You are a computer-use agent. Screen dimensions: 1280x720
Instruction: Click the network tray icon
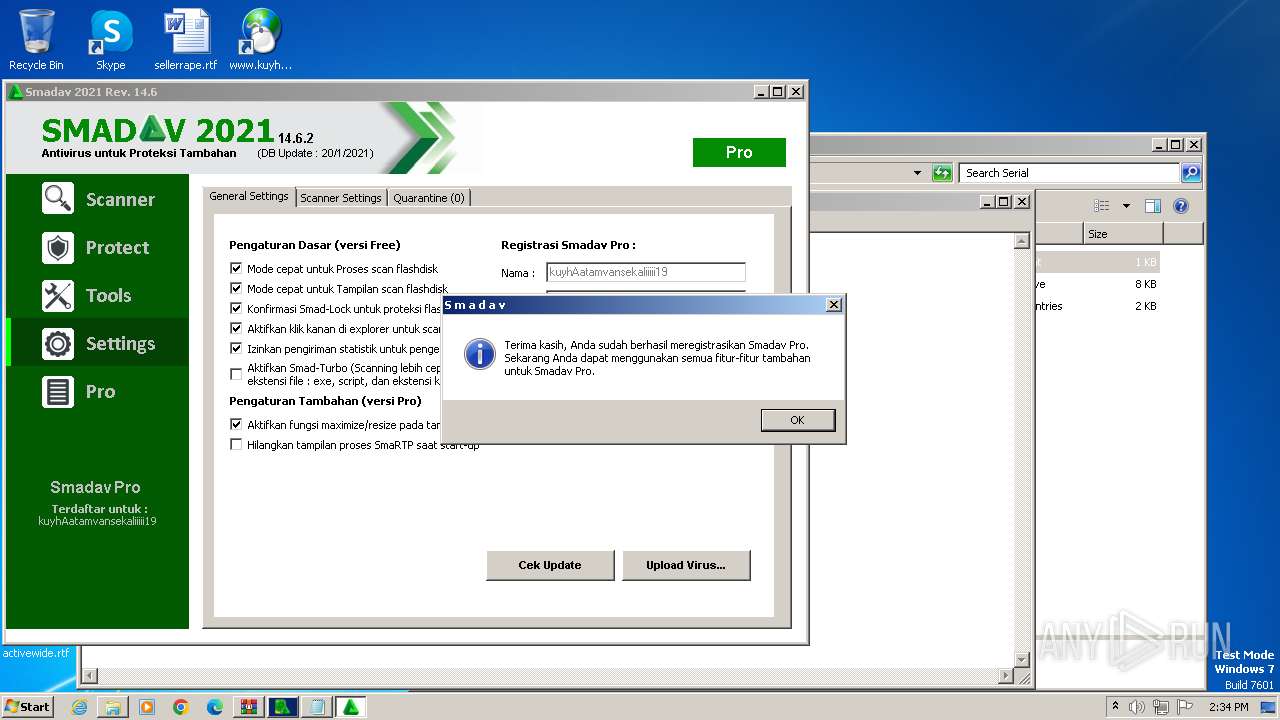pyautogui.click(x=1161, y=707)
